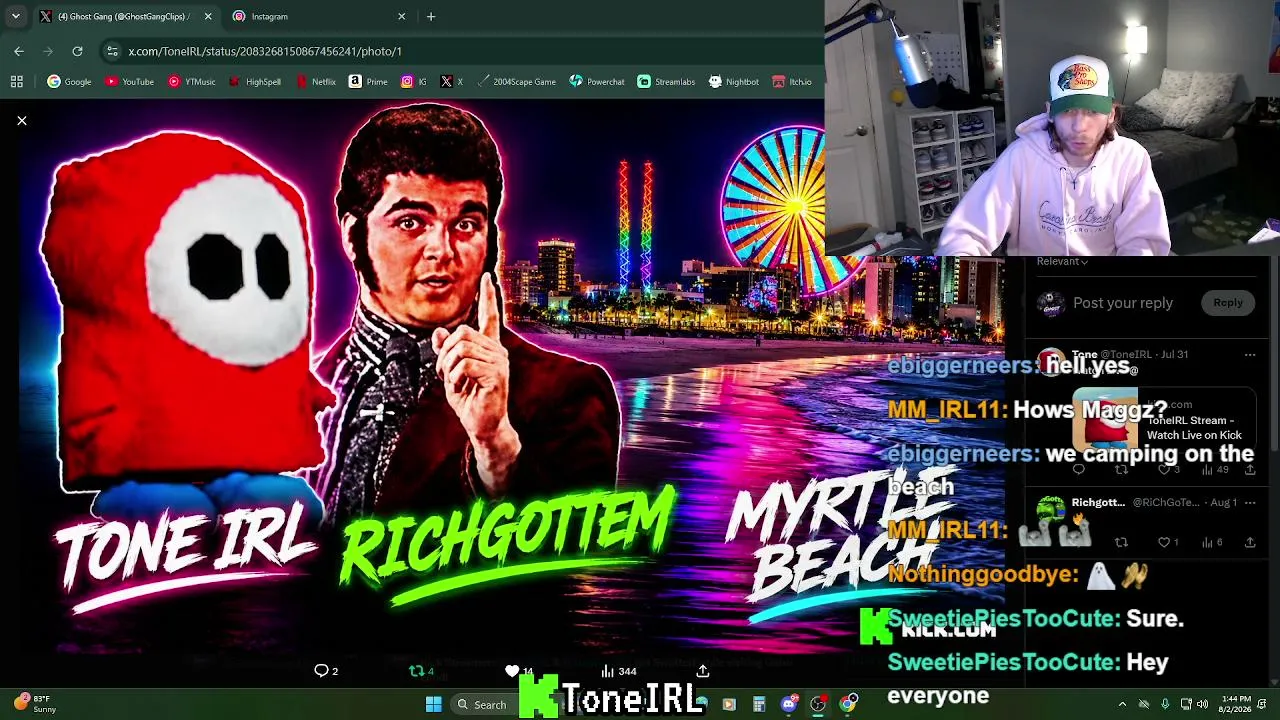The height and width of the screenshot is (720, 1280).
Task: Open more options on Richgottem's Aug 1 reply
Action: pos(1250,503)
